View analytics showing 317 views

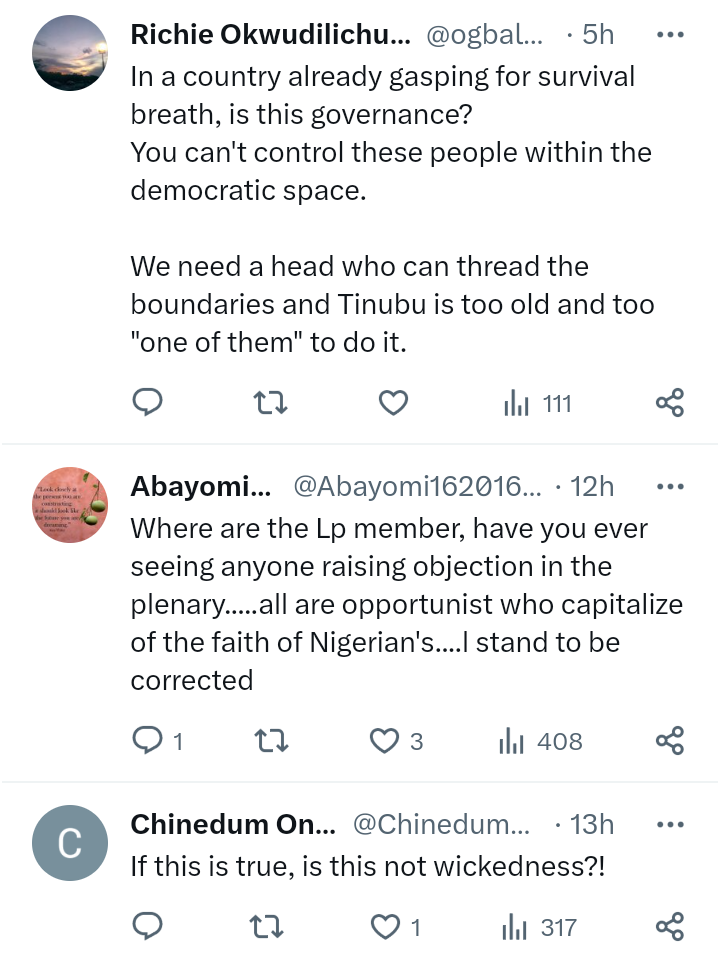540,927
